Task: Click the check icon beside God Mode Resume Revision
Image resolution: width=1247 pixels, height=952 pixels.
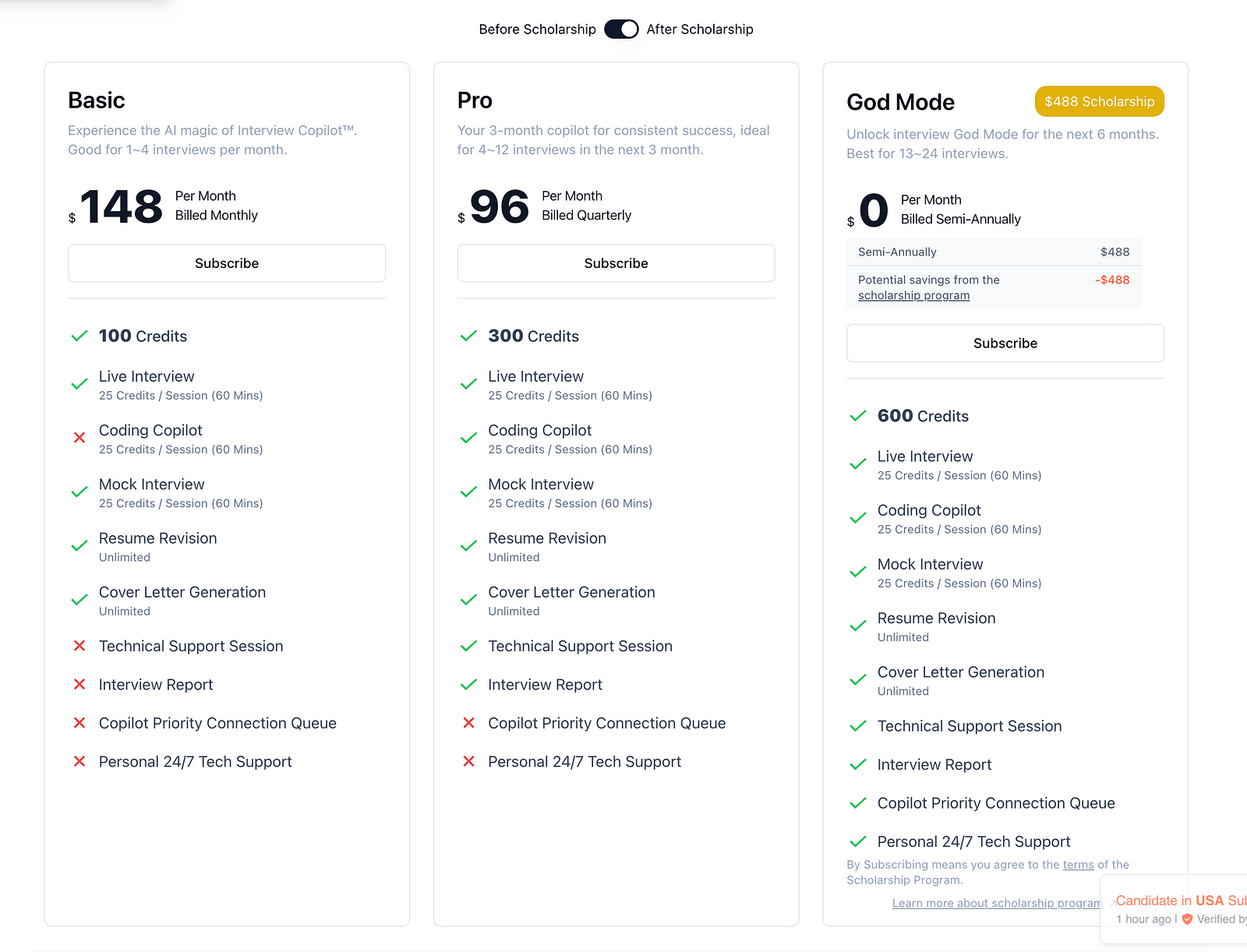Action: tap(858, 626)
